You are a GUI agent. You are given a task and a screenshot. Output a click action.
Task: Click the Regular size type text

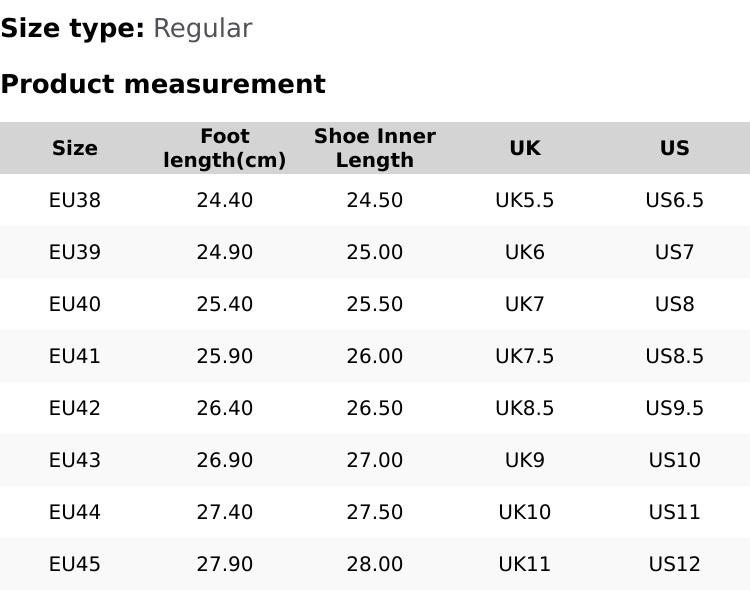coord(202,29)
